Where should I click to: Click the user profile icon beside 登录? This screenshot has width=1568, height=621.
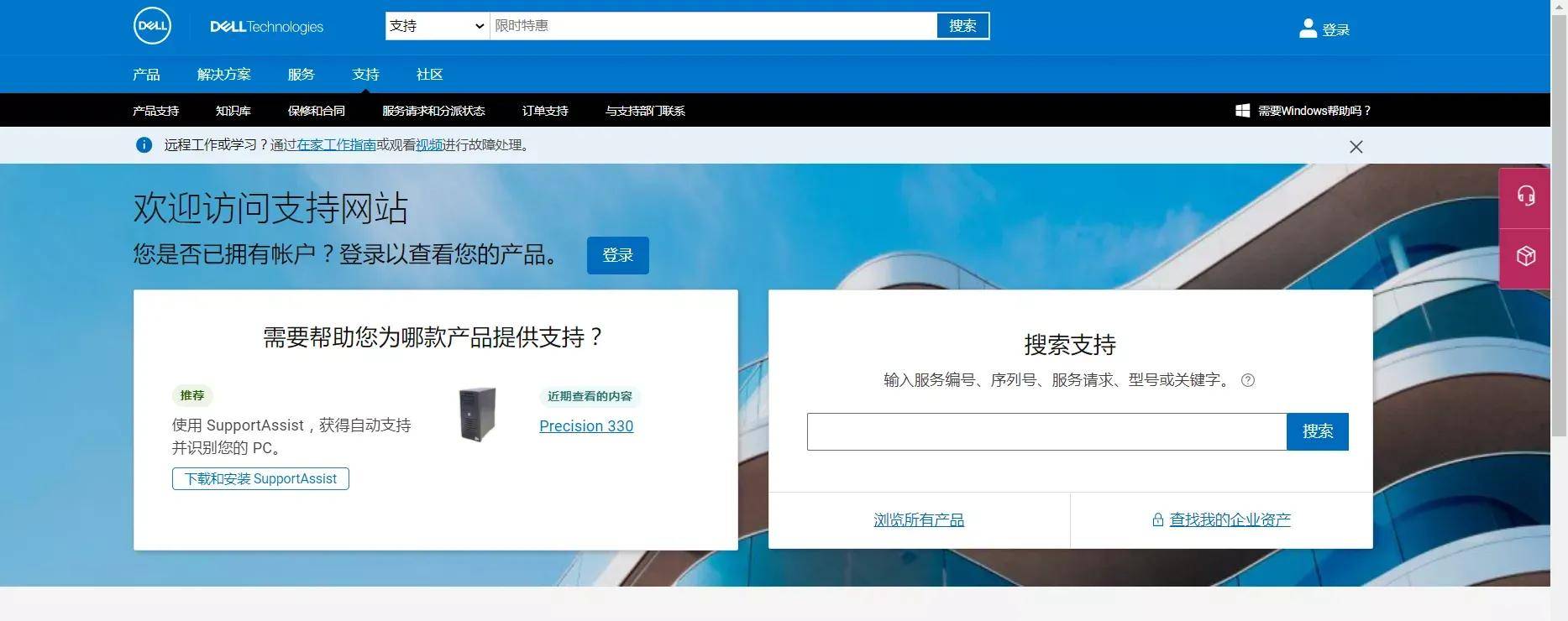1308,29
